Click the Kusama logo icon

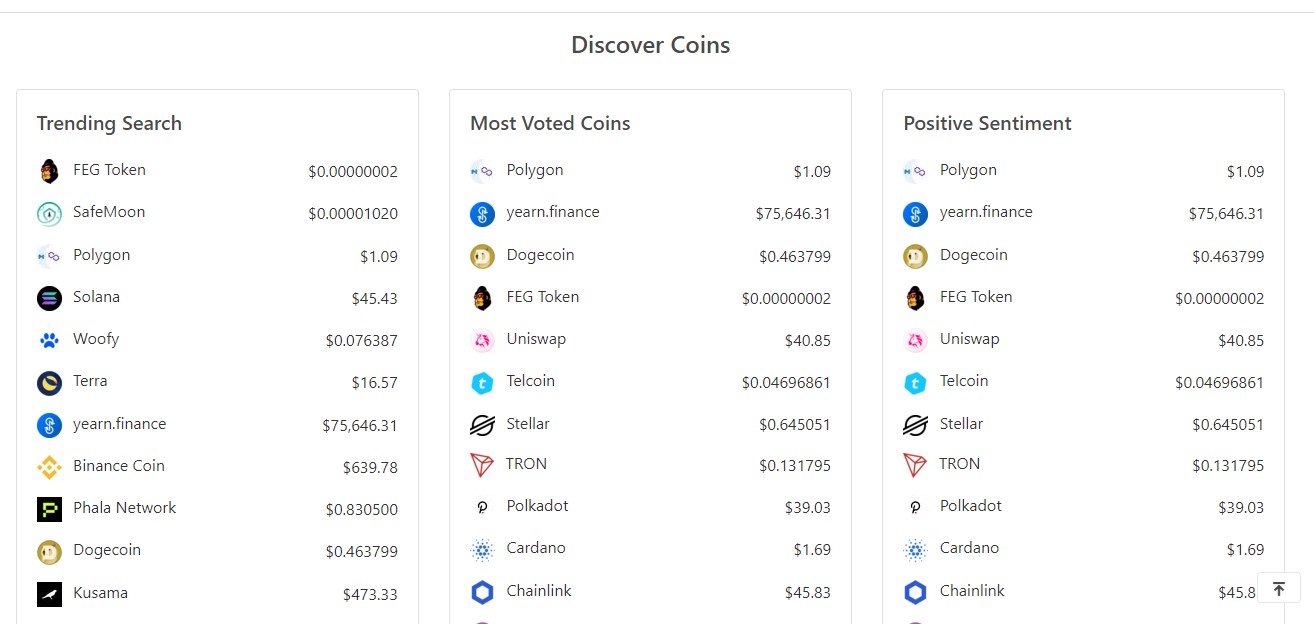point(49,594)
